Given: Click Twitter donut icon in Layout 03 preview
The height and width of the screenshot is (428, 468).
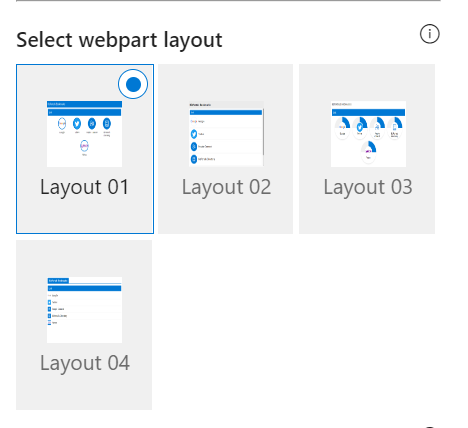Looking at the screenshot, I should click(x=360, y=126).
